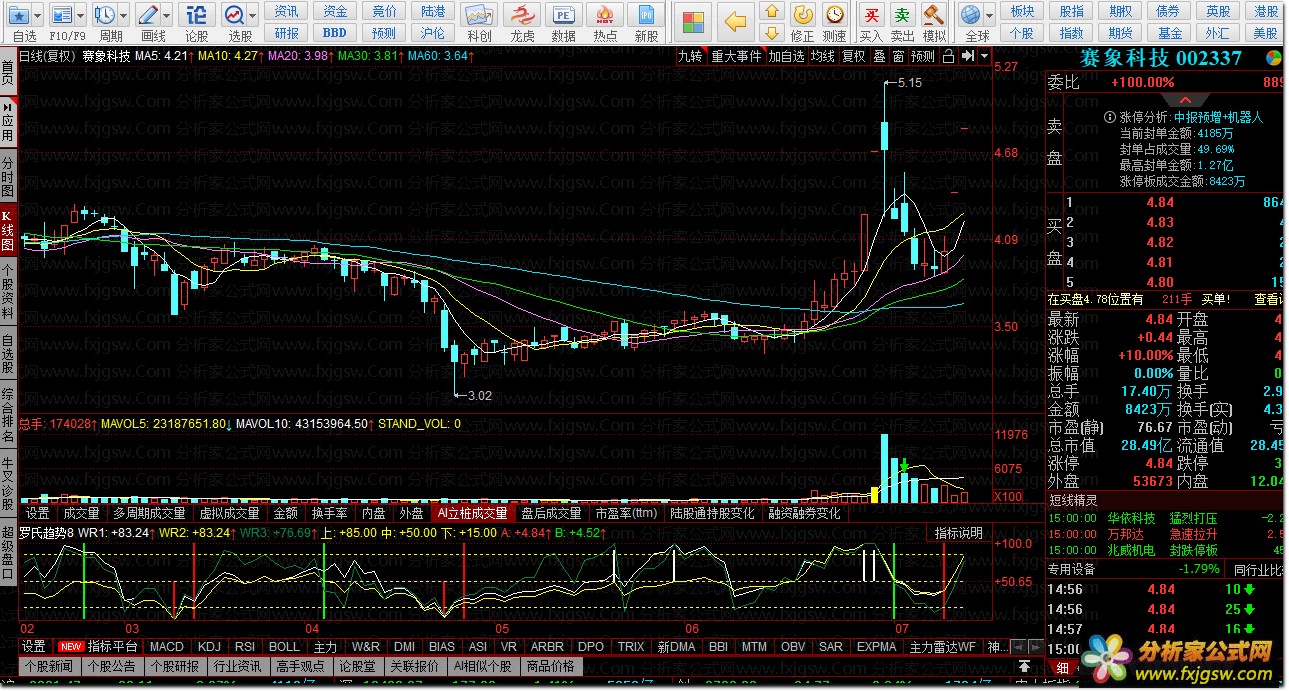
Task: Toggle 九转 indicator in chart toolbar
Action: [690, 57]
